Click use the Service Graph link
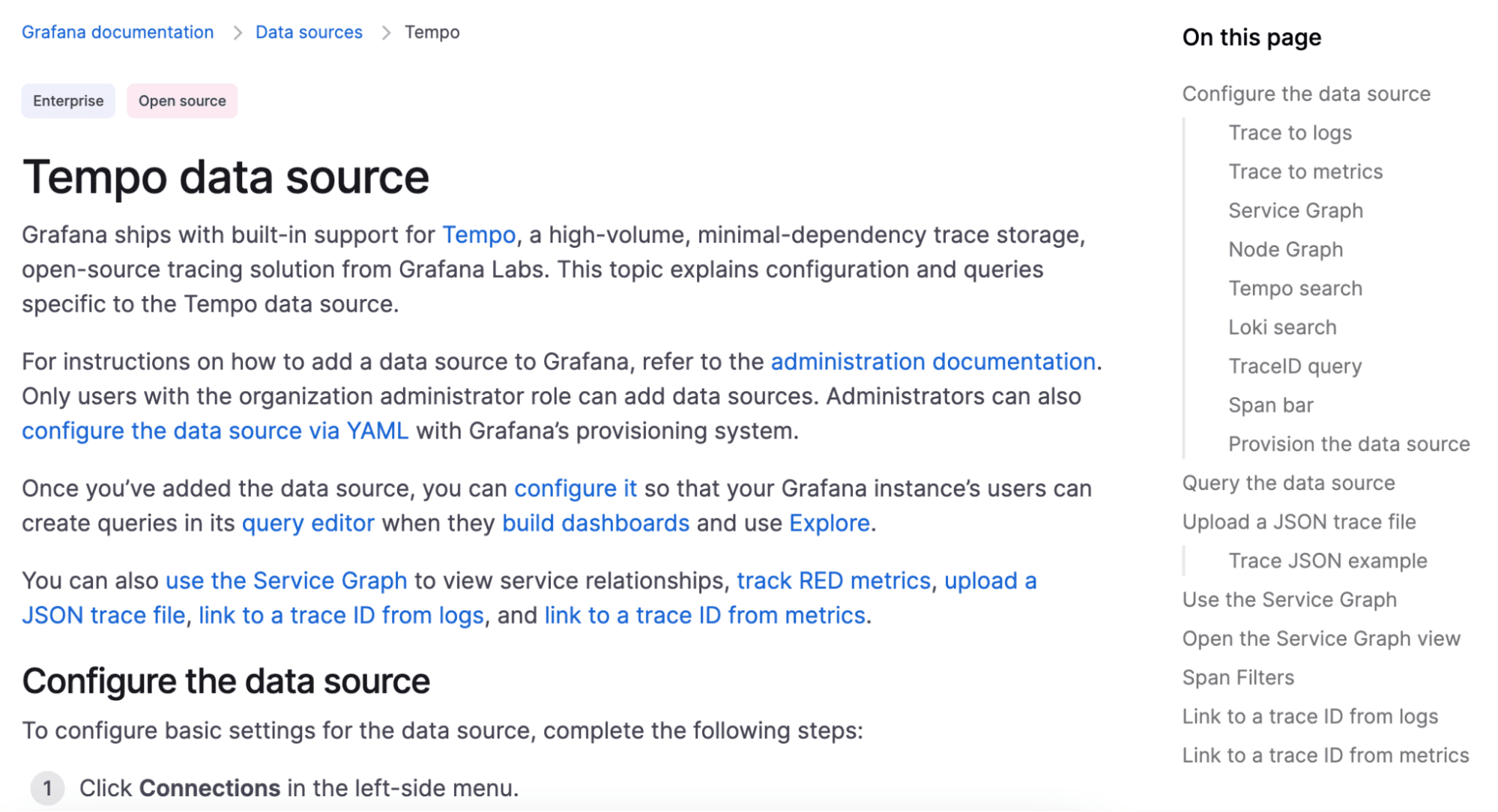 pyautogui.click(x=286, y=580)
